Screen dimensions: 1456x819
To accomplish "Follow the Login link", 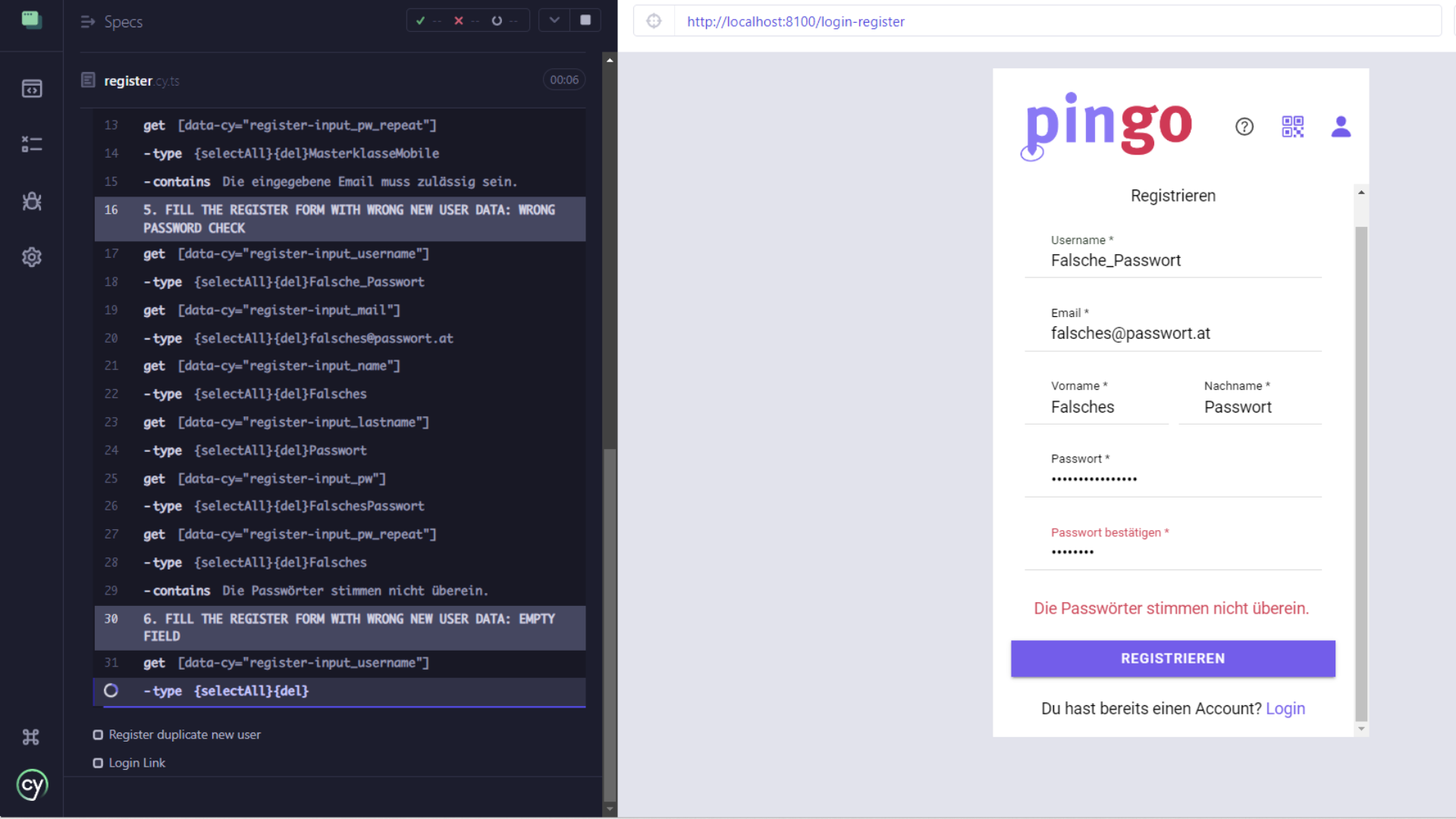I will (x=1285, y=708).
